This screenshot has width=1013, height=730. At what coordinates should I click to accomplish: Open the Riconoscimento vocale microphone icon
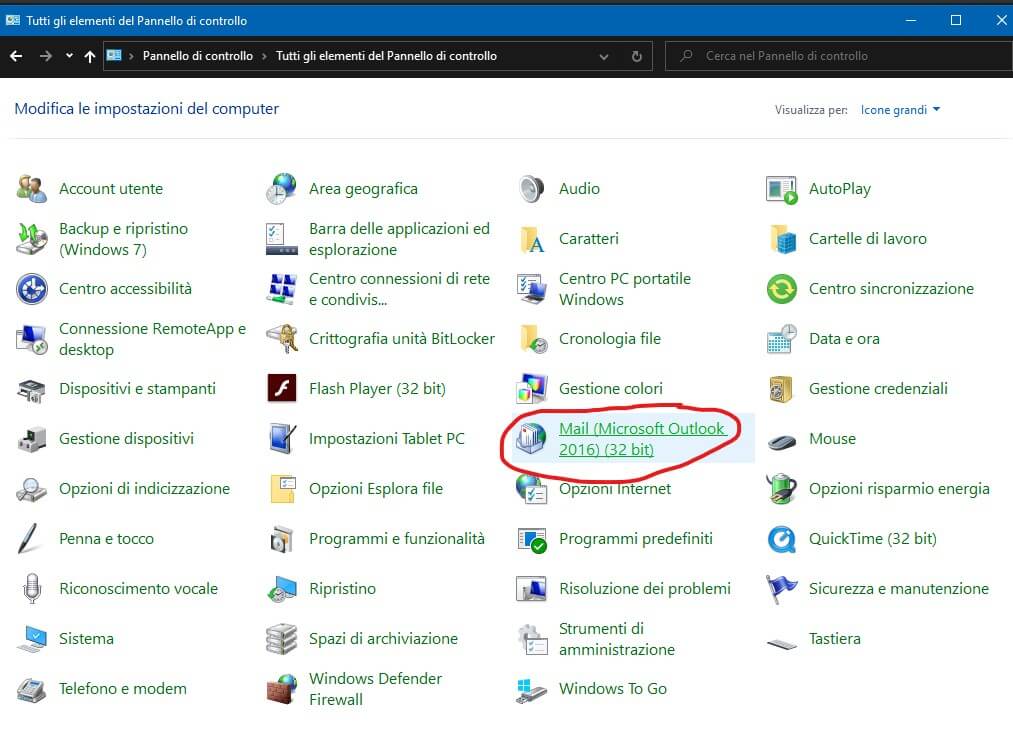32,589
